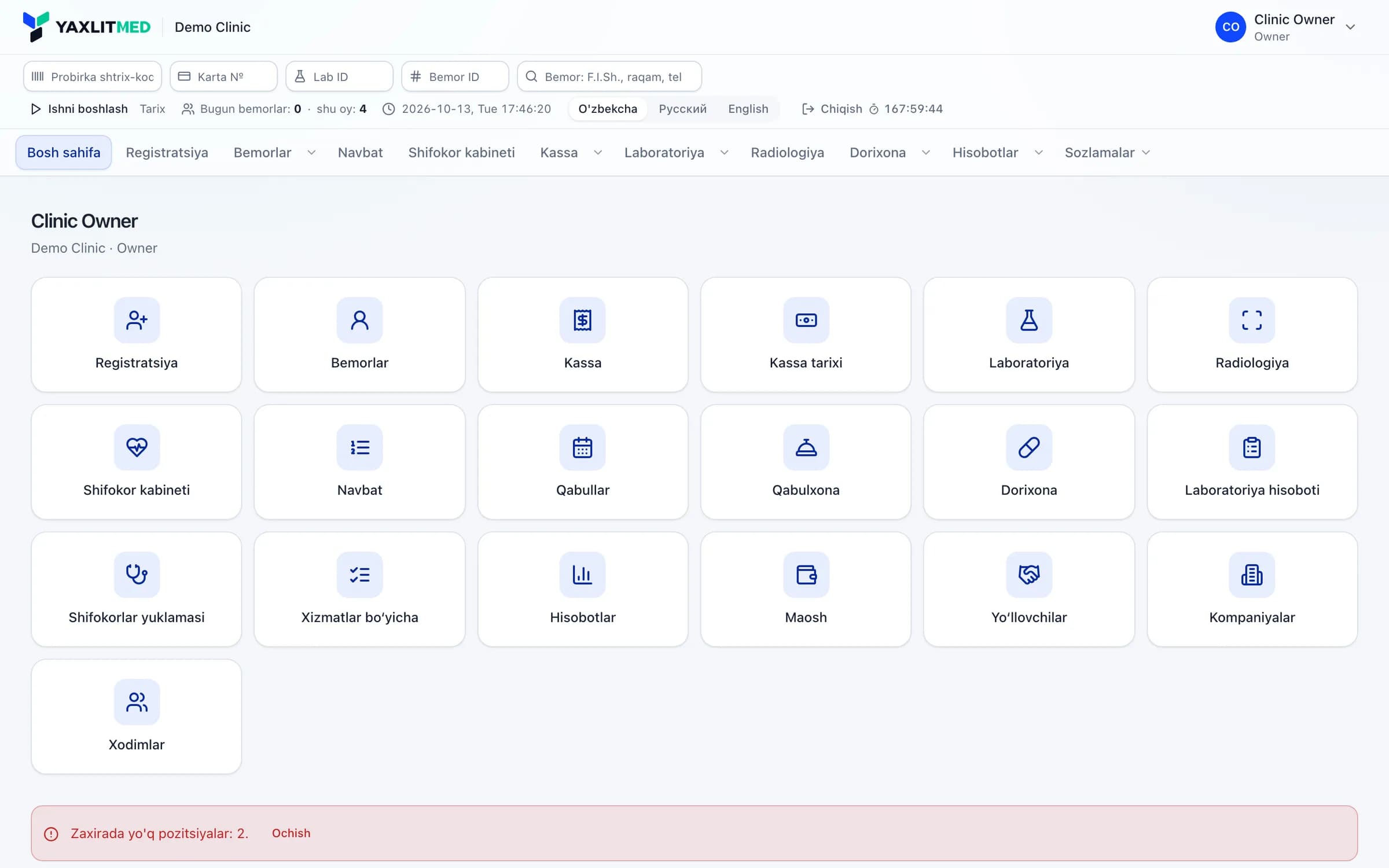Open the Registratsiya card icon
Viewport: 1389px width, 868px height.
[x=137, y=320]
